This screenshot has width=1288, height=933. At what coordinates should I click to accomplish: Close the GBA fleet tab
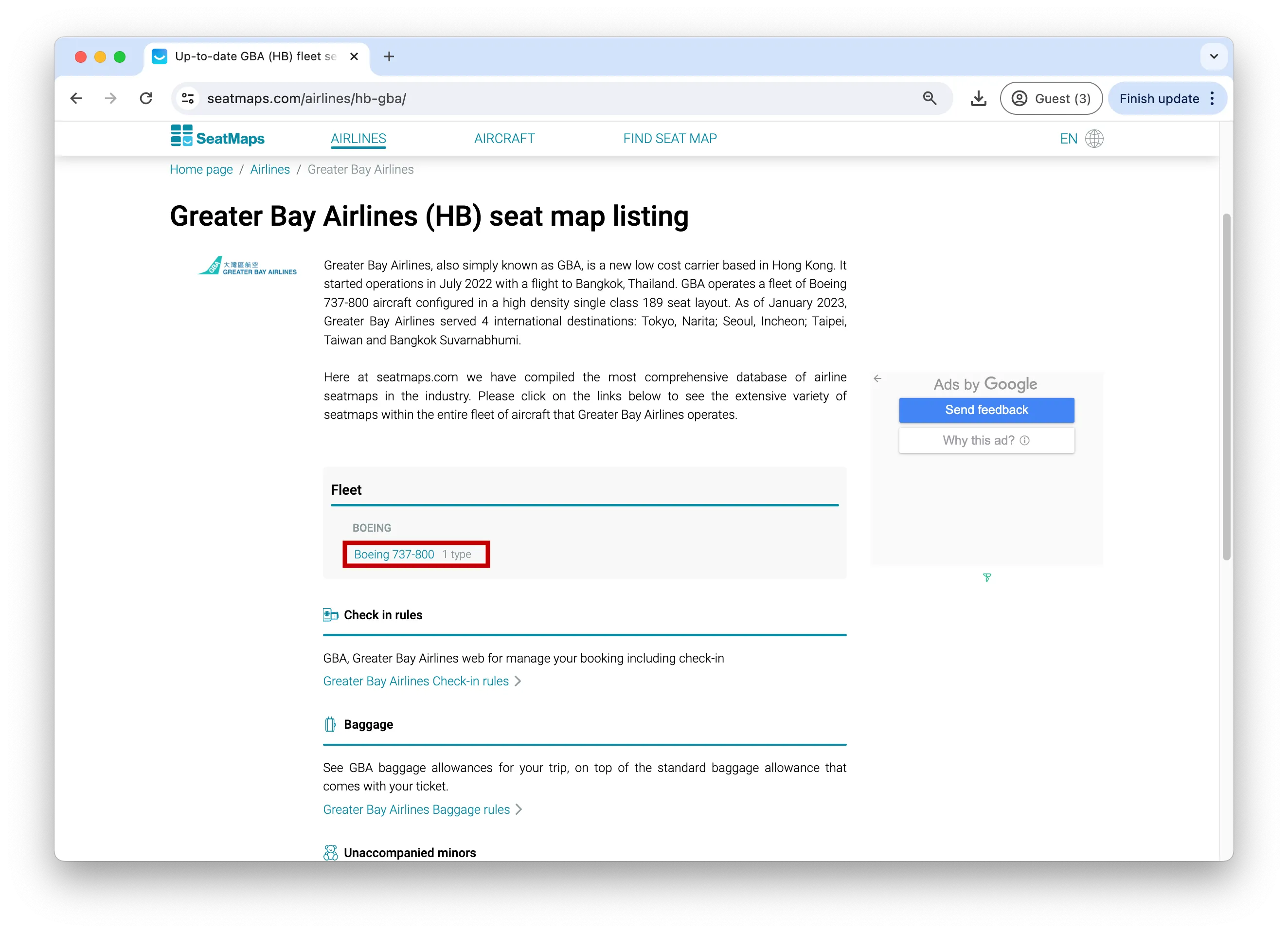pos(354,56)
